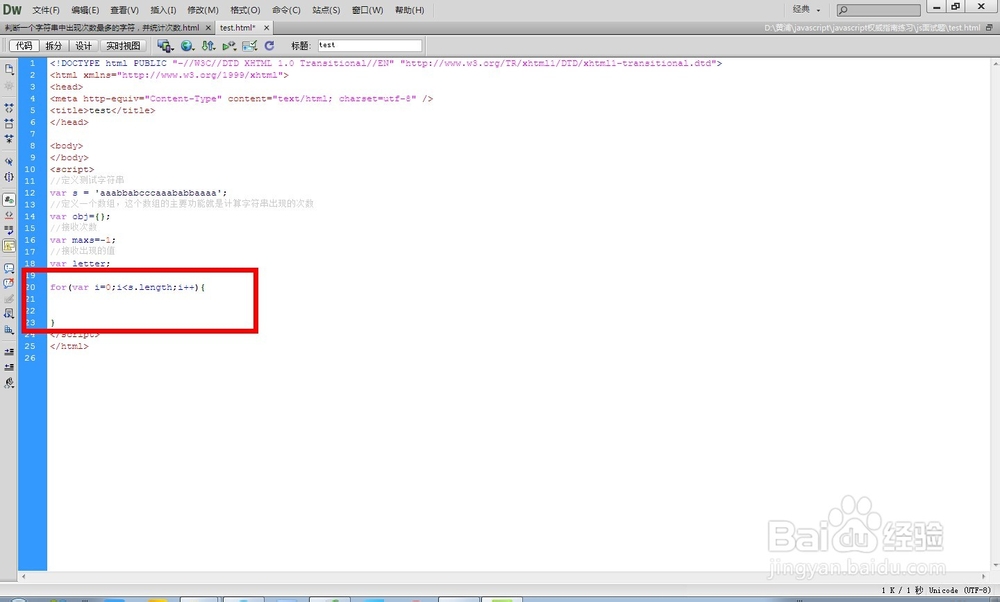
Task: Open the 查看(V) menu
Action: point(124,10)
